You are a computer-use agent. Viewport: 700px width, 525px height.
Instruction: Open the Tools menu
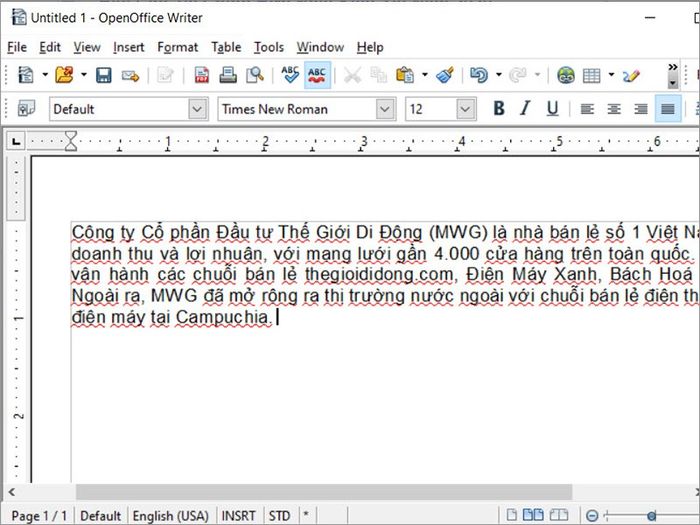(269, 47)
